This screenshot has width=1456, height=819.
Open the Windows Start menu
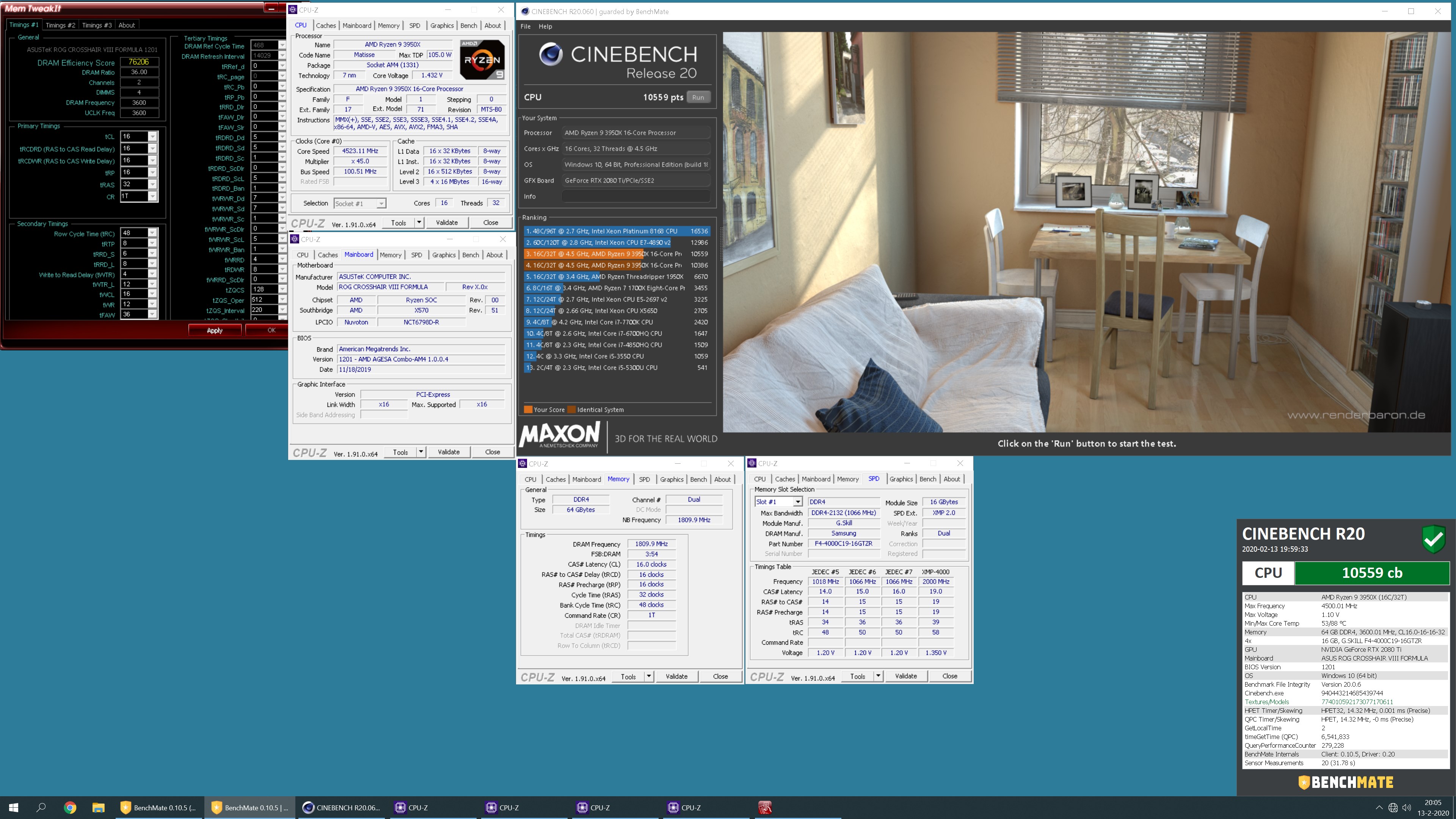tap(14, 808)
